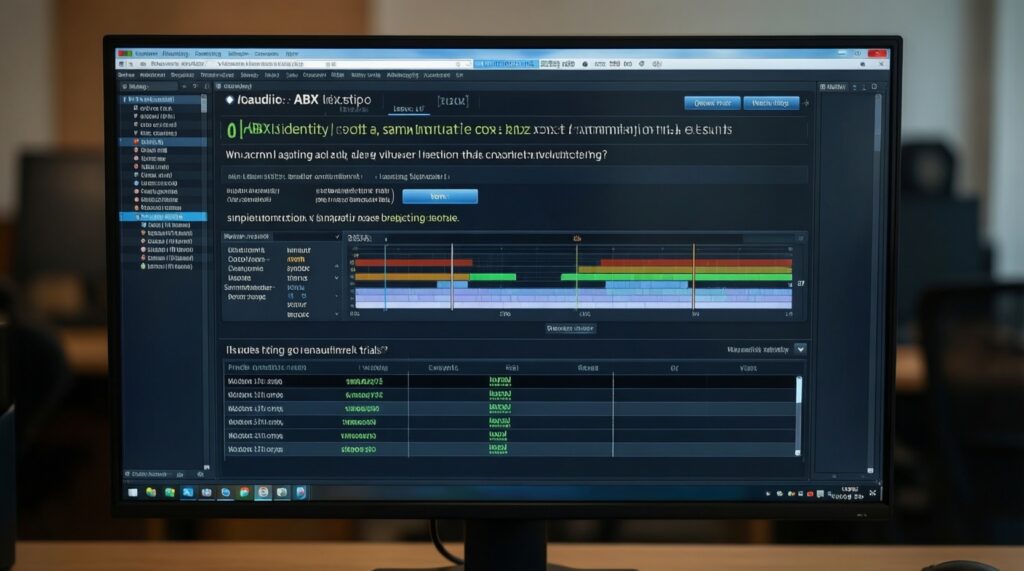Click the small button below the timeline chart
Viewport: 1024px width, 571px height.
coord(570,328)
